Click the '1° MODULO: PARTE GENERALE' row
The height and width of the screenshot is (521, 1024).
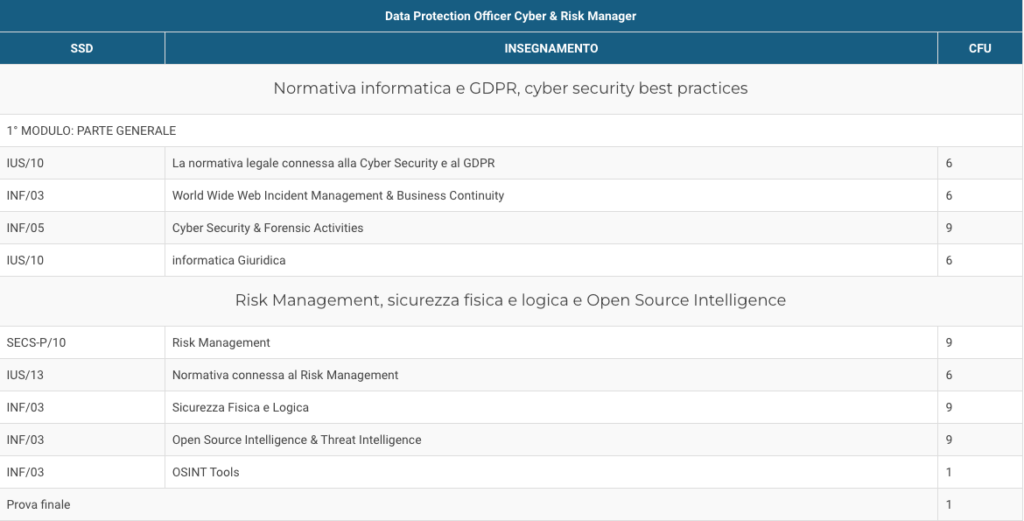click(511, 131)
